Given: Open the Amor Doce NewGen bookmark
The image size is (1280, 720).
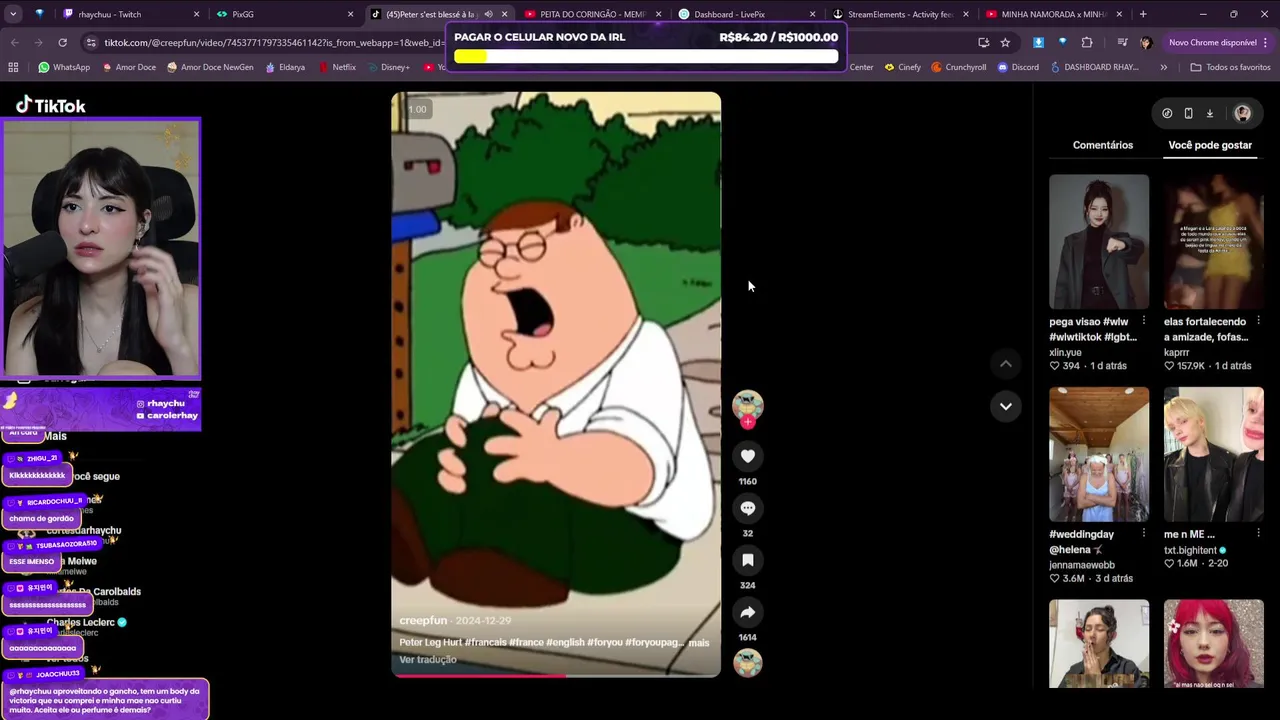Looking at the screenshot, I should pyautogui.click(x=210, y=67).
